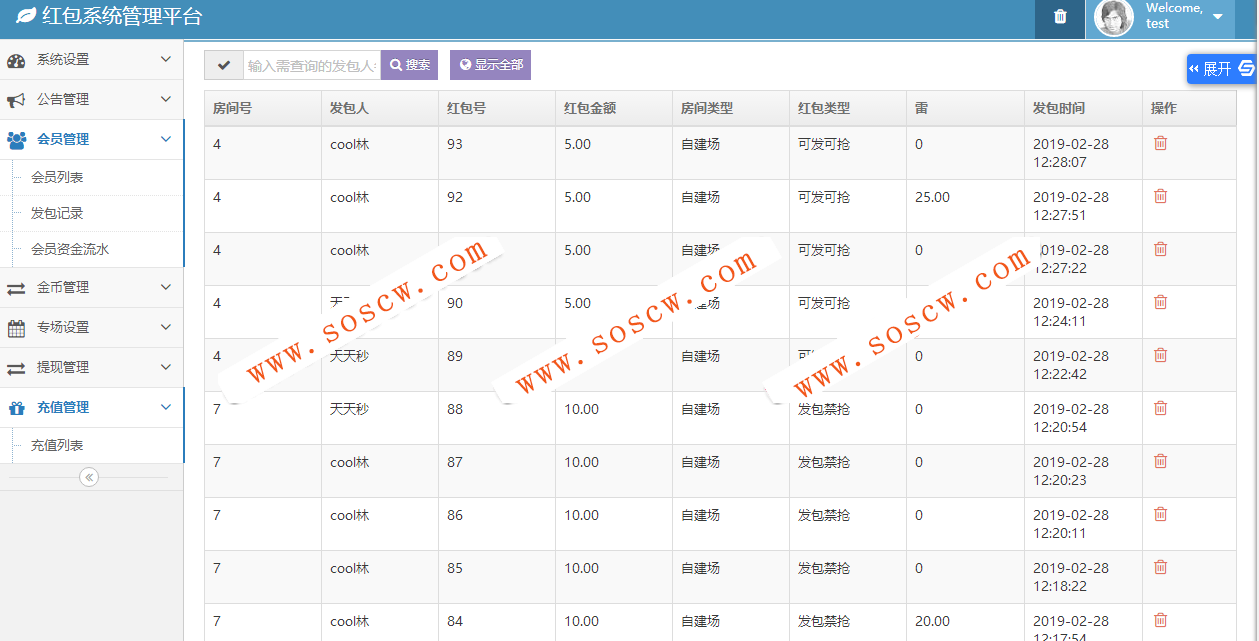Delete the record for 红包号 92
This screenshot has width=1259, height=641.
point(1160,196)
